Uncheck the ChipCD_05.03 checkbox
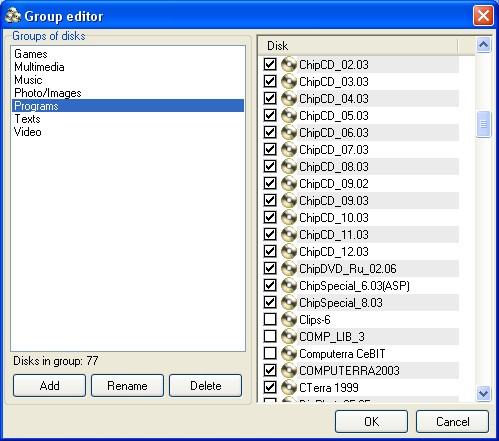Screen dimensions: 499x441 [x=270, y=115]
